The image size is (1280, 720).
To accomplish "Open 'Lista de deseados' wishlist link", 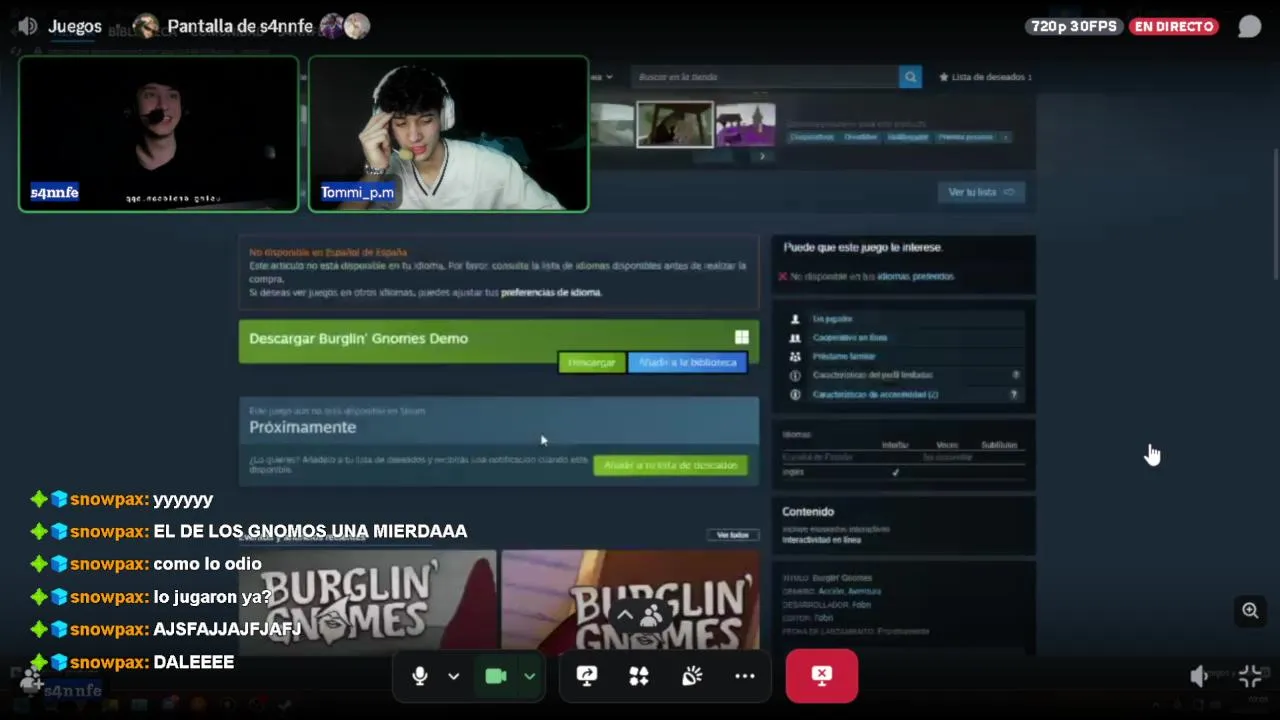I will (985, 77).
